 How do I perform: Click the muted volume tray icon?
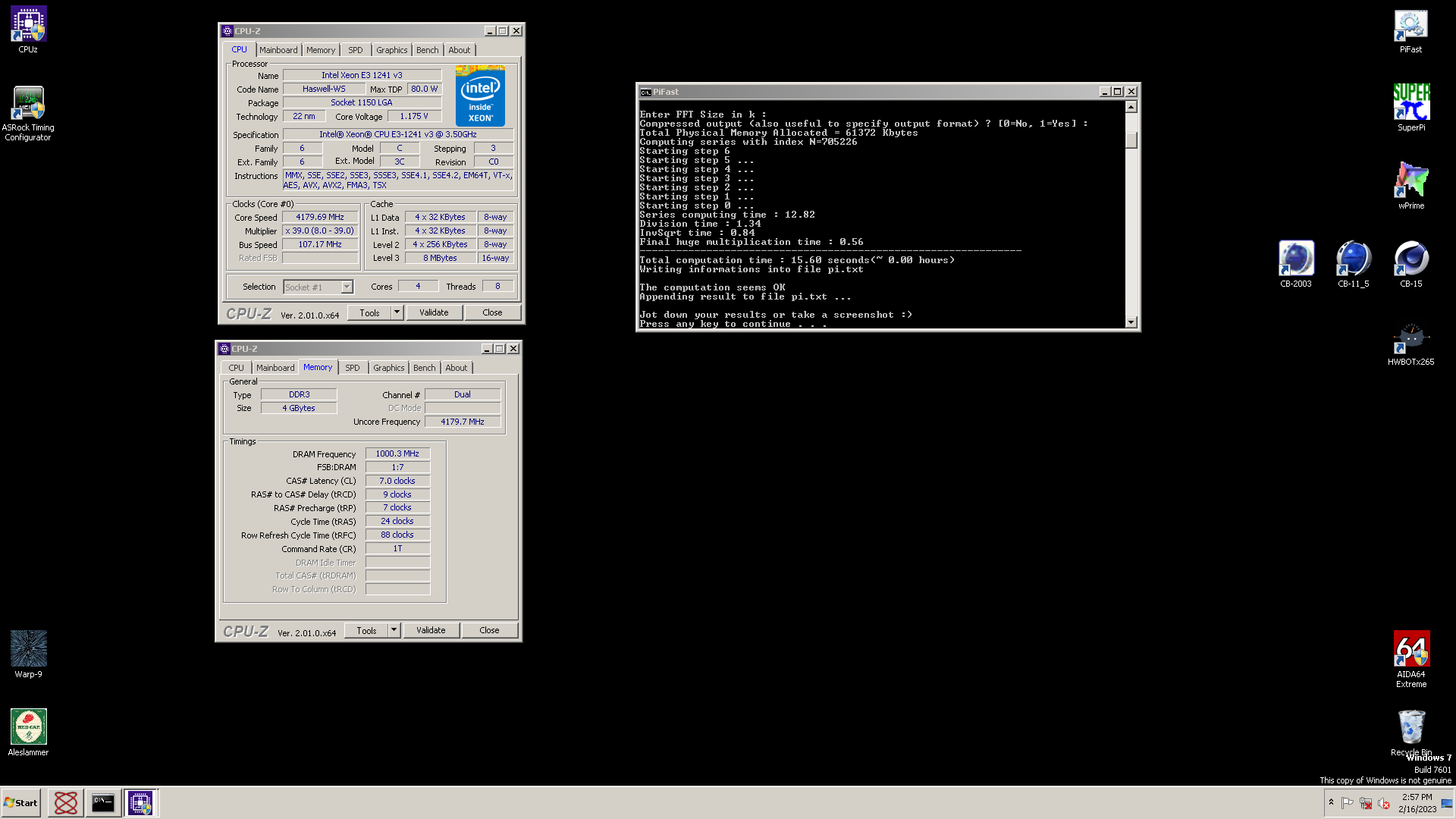click(x=1384, y=803)
